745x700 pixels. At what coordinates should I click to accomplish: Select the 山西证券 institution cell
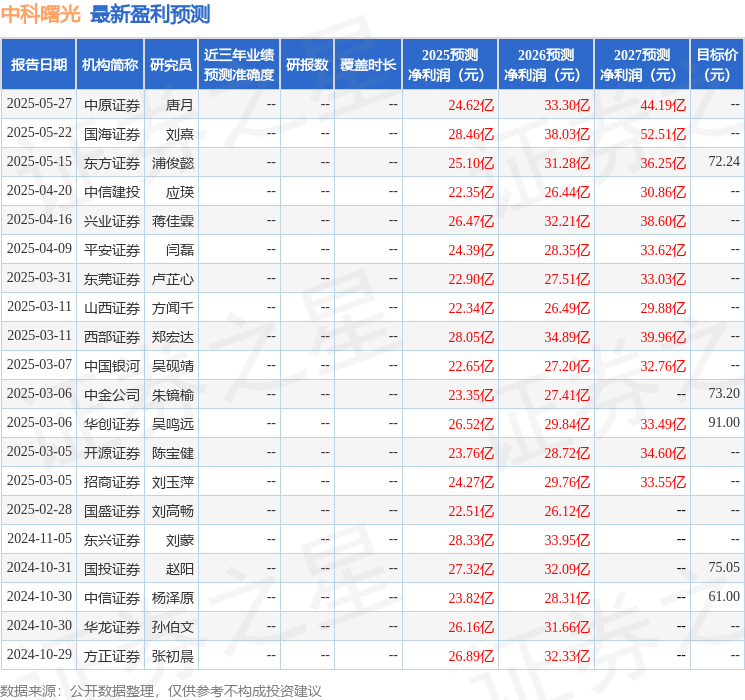coord(112,308)
